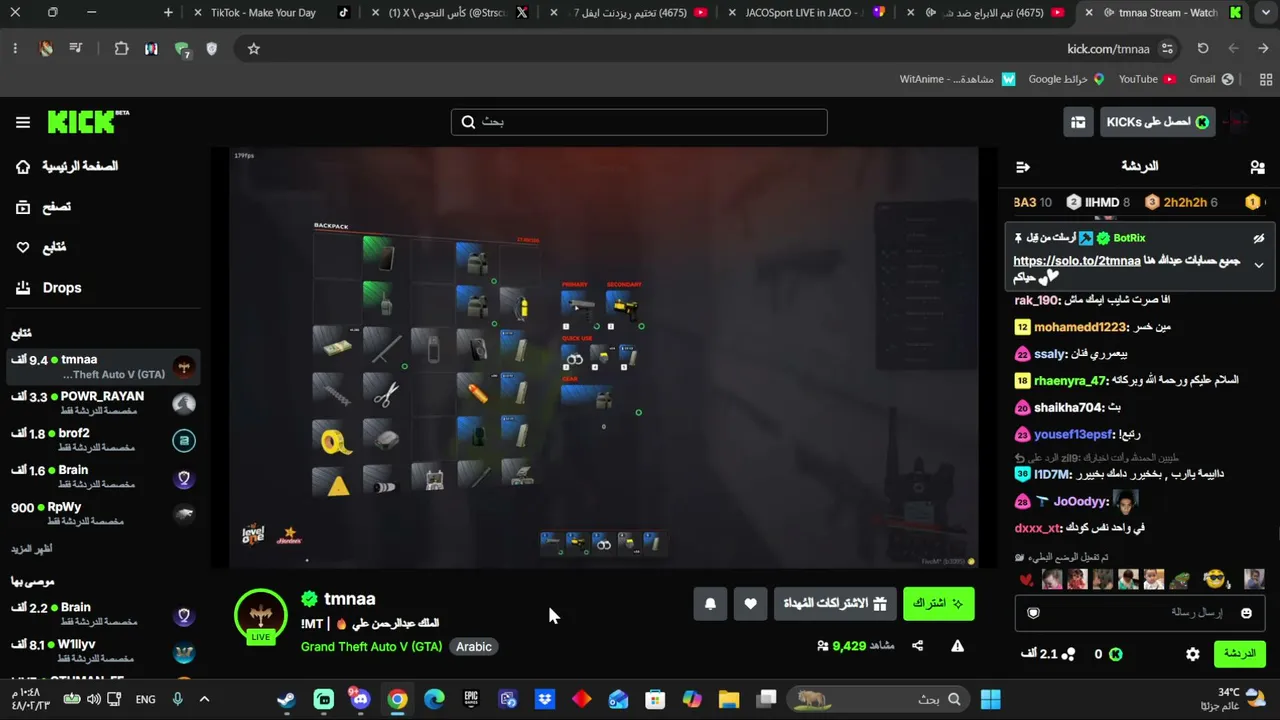
Task: Click the KICK logo
Action: [88, 122]
